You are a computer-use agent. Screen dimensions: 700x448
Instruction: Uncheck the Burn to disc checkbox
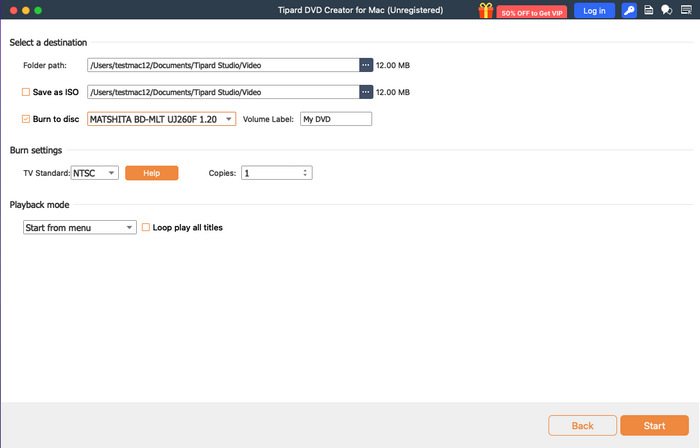coord(26,119)
